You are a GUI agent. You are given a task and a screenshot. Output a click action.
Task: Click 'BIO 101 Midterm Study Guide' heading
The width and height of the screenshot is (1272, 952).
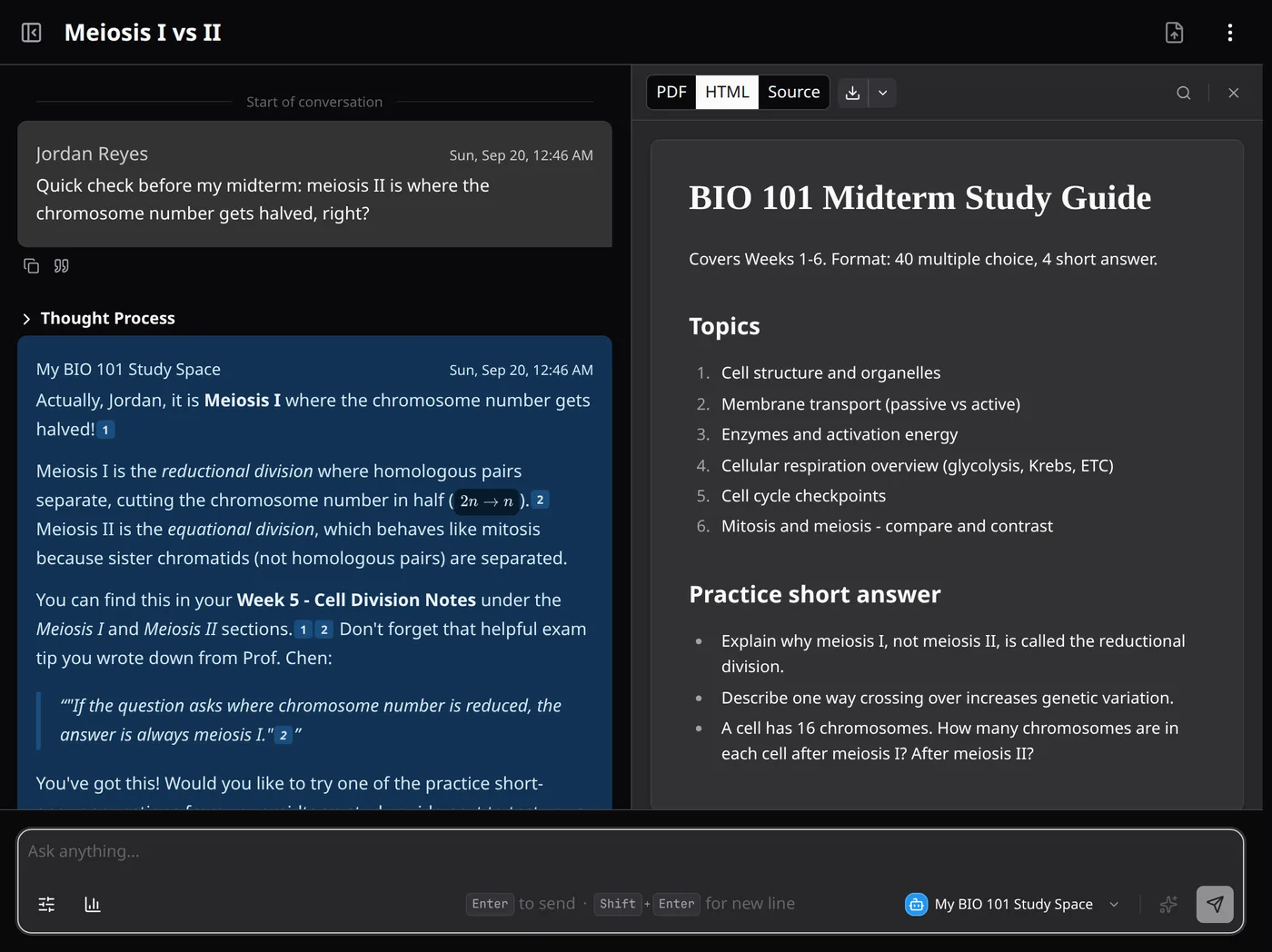pos(919,198)
